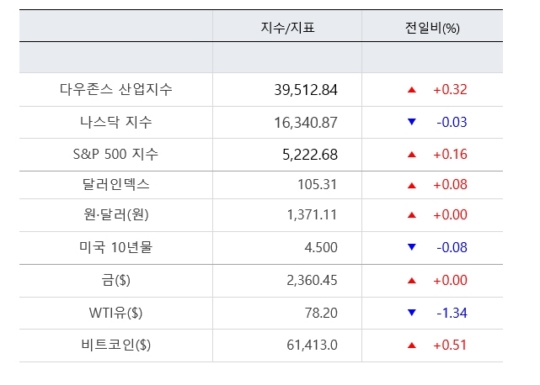The height and width of the screenshot is (385, 540).
Task: Click the 전일비(%) column header
Action: (x=432, y=28)
